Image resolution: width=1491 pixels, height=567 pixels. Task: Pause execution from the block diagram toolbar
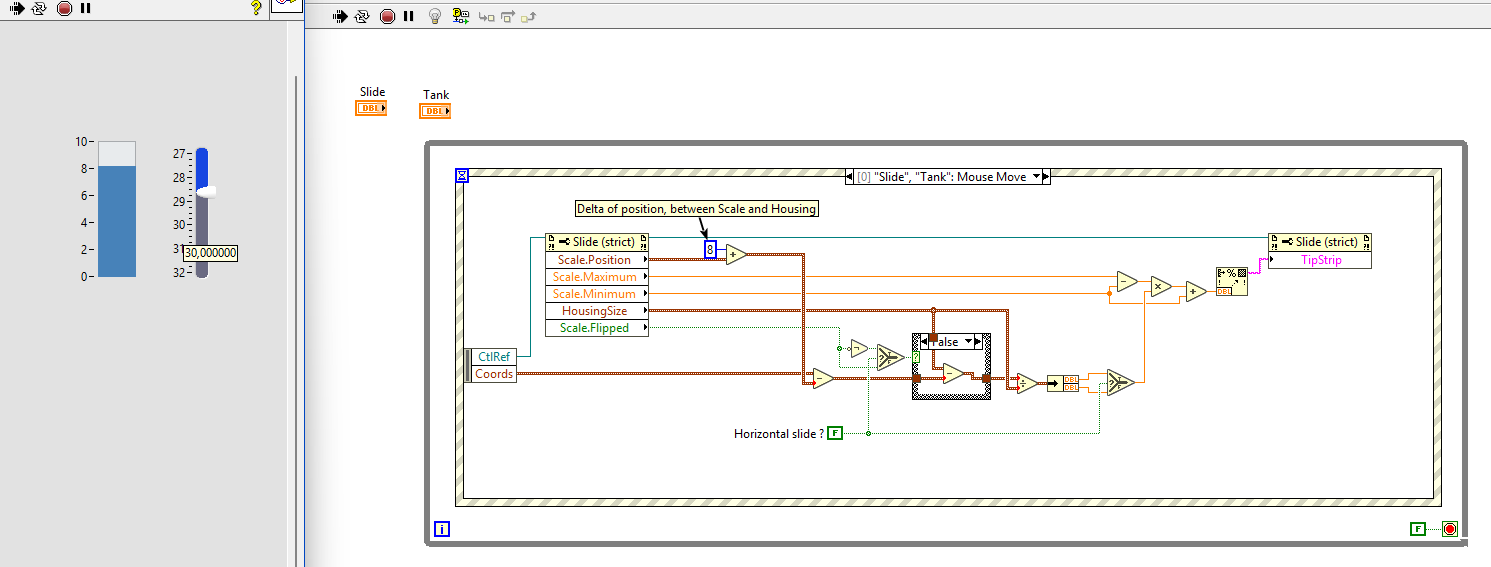[408, 16]
